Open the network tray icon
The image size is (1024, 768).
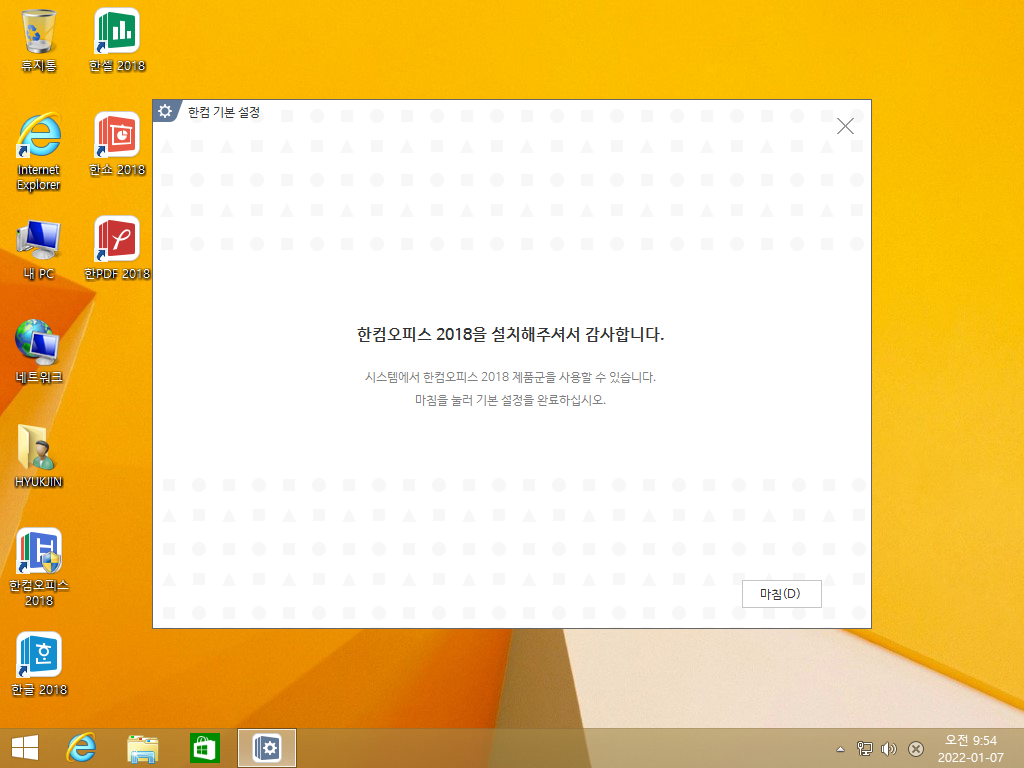coord(865,749)
